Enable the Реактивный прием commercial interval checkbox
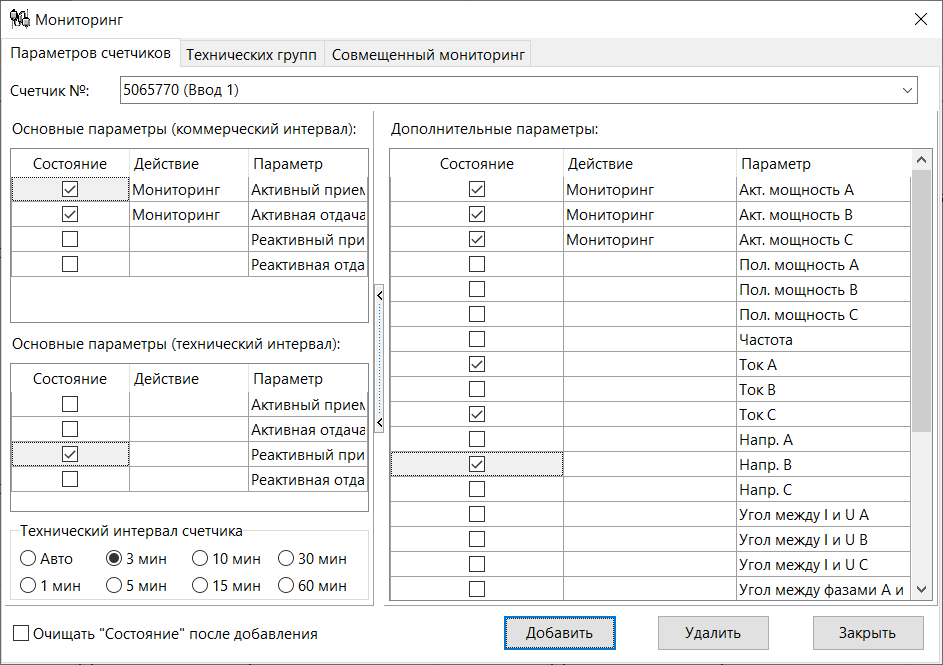 tap(69, 238)
